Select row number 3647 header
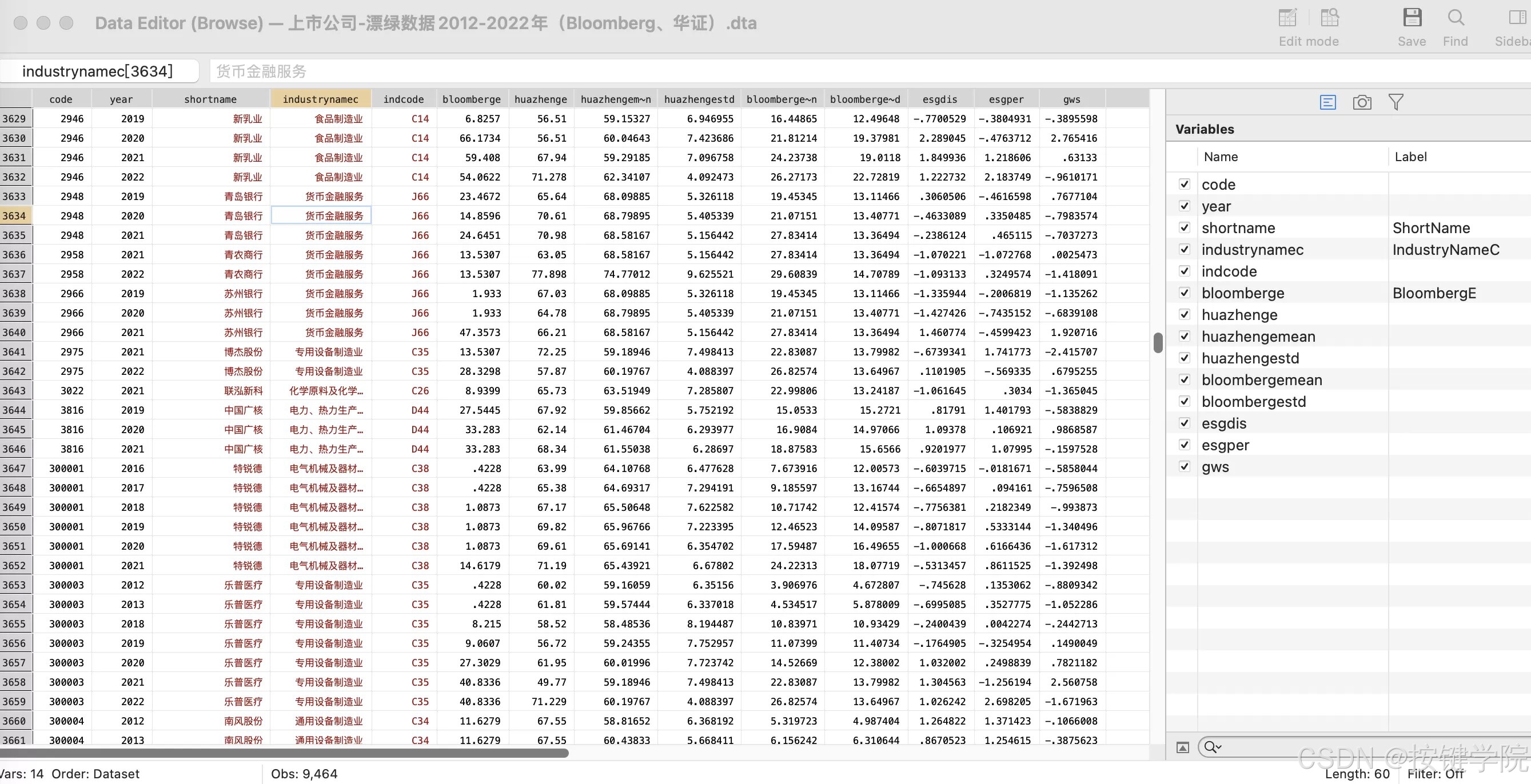Screen dimensions: 1531x784 click(15, 468)
